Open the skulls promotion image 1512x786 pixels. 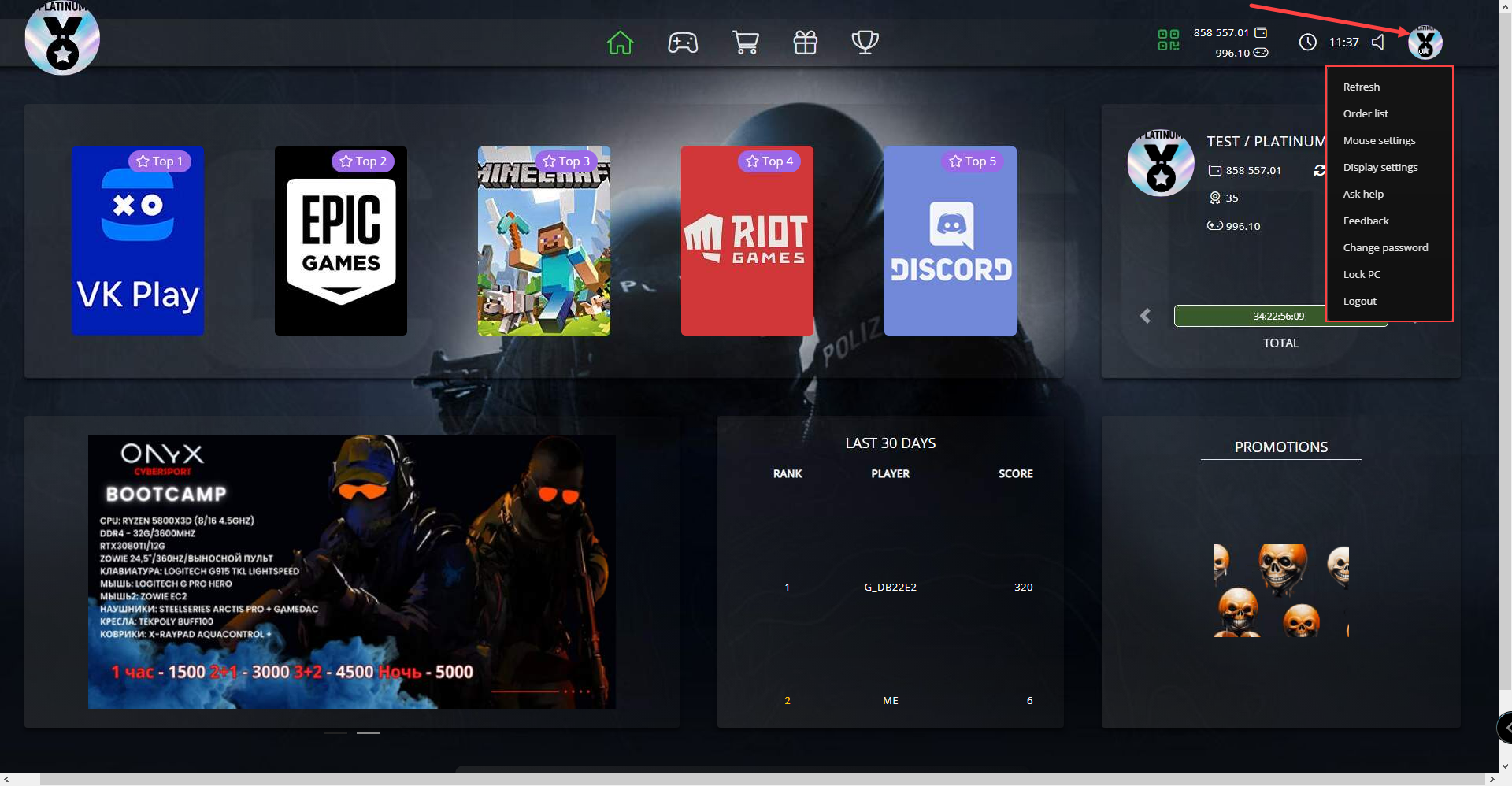click(x=1281, y=590)
